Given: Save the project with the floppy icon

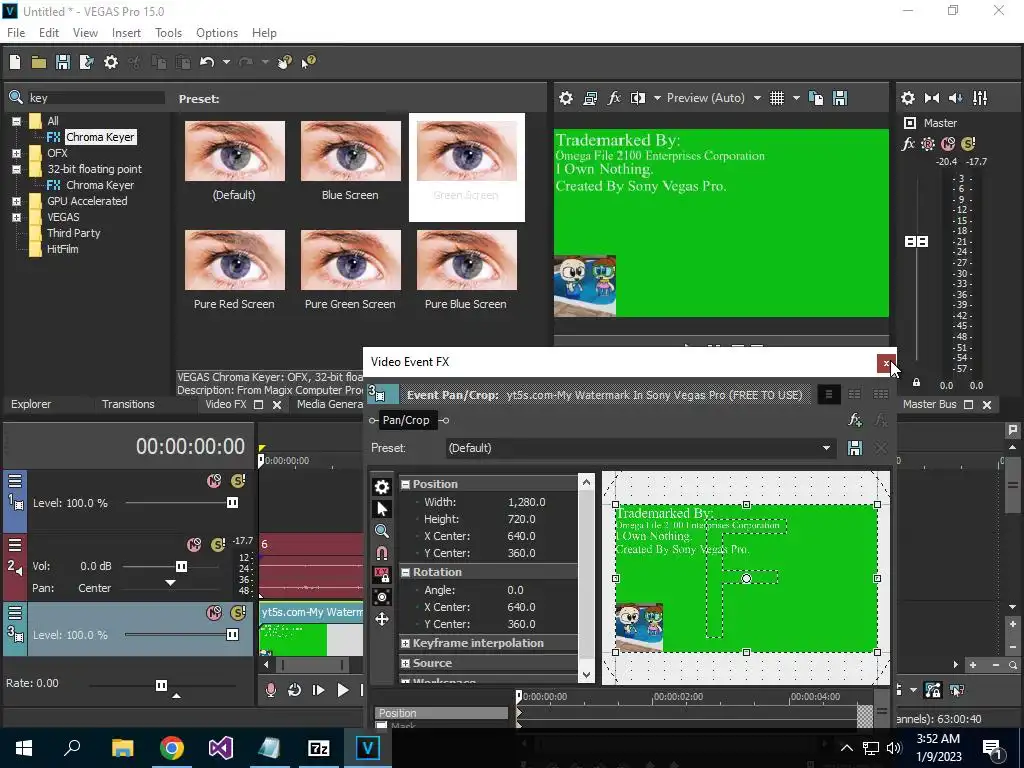Looking at the screenshot, I should click(63, 62).
